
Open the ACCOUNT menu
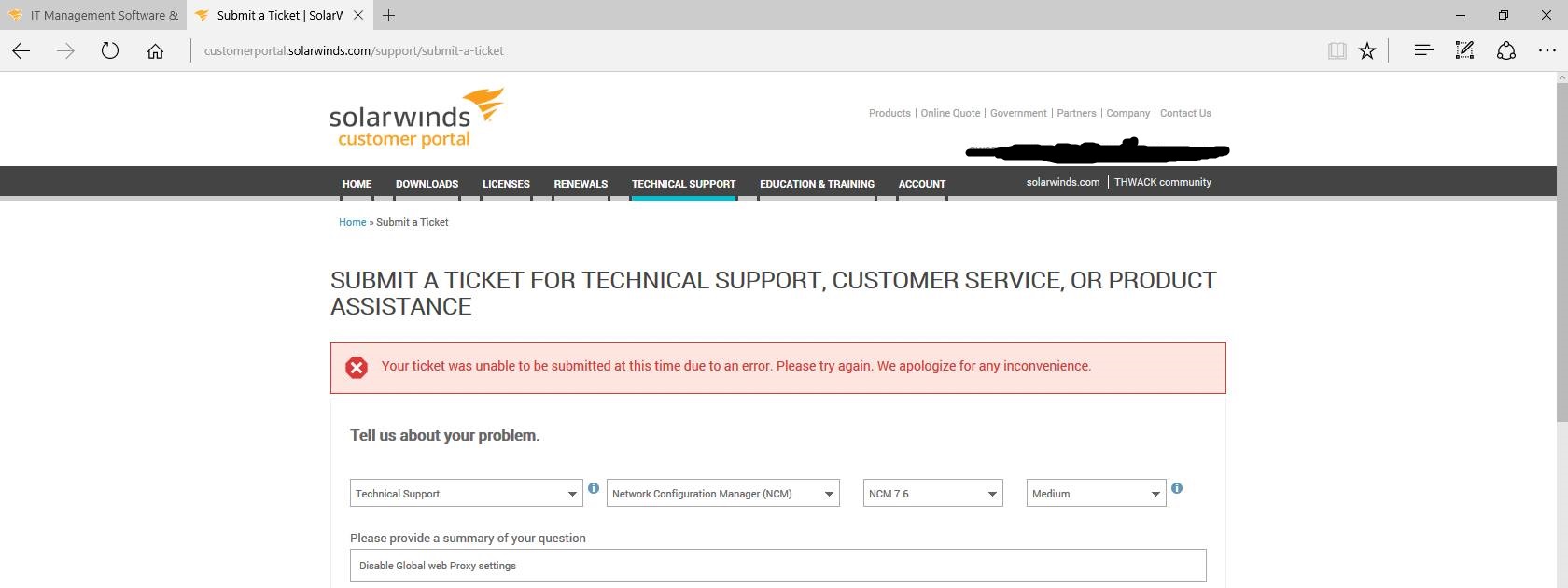coord(922,184)
